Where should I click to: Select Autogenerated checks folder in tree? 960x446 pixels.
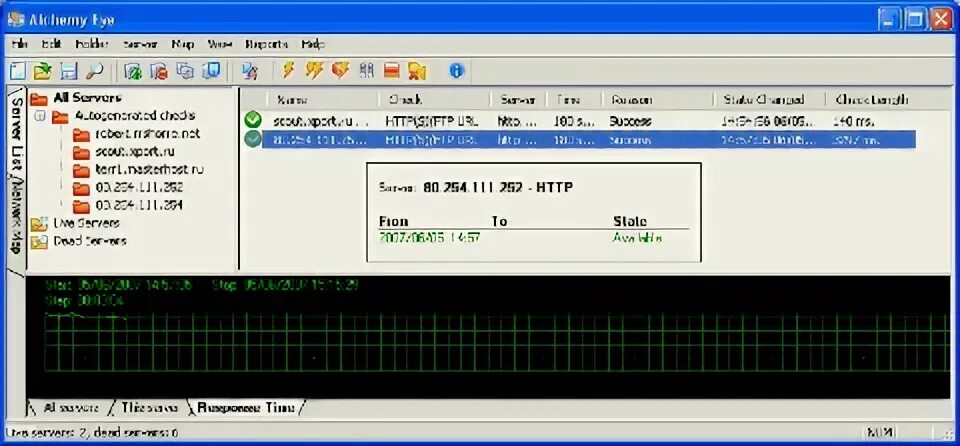[135, 116]
